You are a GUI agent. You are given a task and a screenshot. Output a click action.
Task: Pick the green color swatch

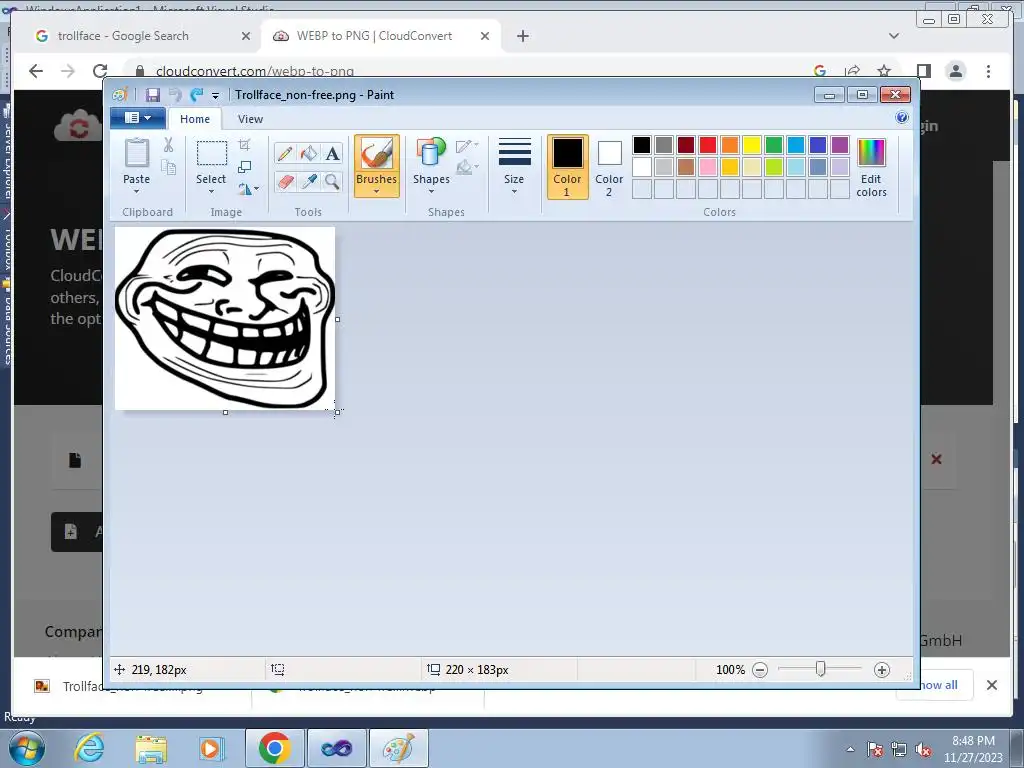point(774,144)
